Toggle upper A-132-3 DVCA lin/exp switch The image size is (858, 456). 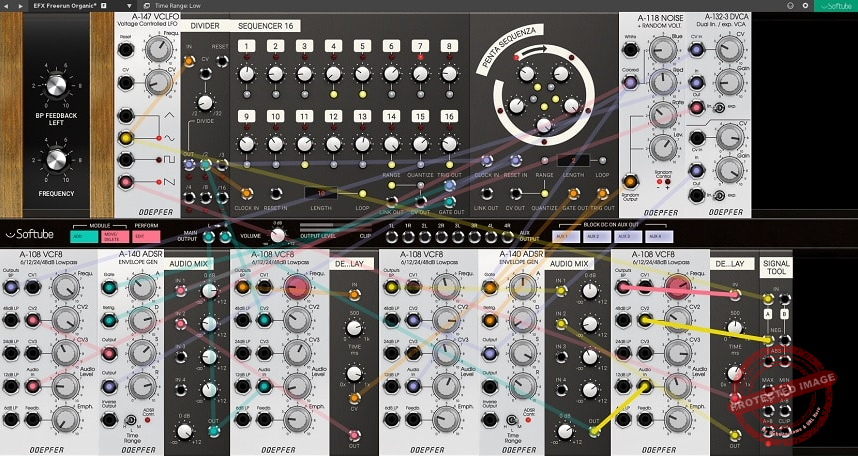718,108
